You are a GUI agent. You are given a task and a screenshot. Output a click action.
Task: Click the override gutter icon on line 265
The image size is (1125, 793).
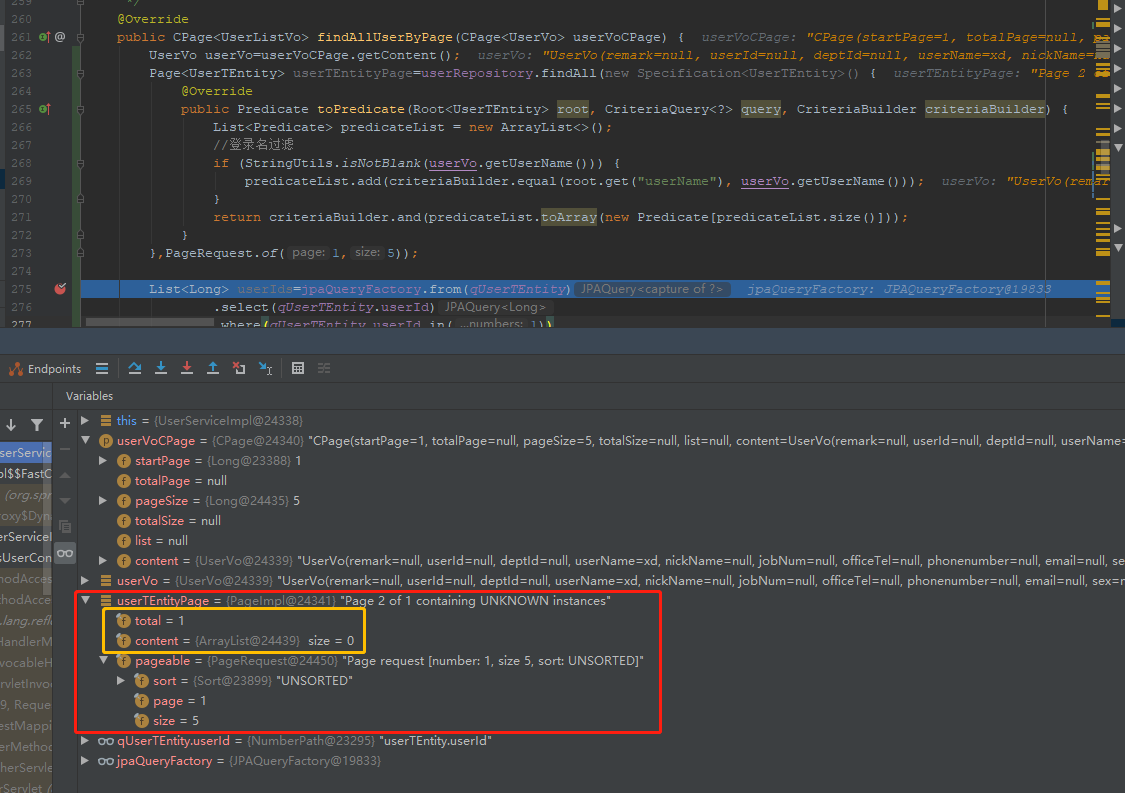pos(44,109)
